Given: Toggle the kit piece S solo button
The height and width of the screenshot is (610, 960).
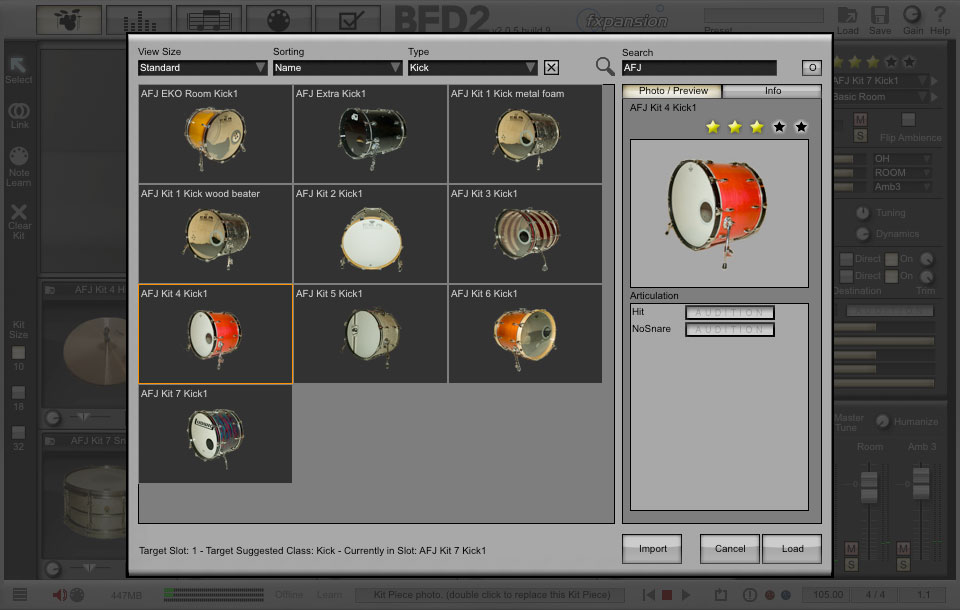Looking at the screenshot, I should point(860,135).
